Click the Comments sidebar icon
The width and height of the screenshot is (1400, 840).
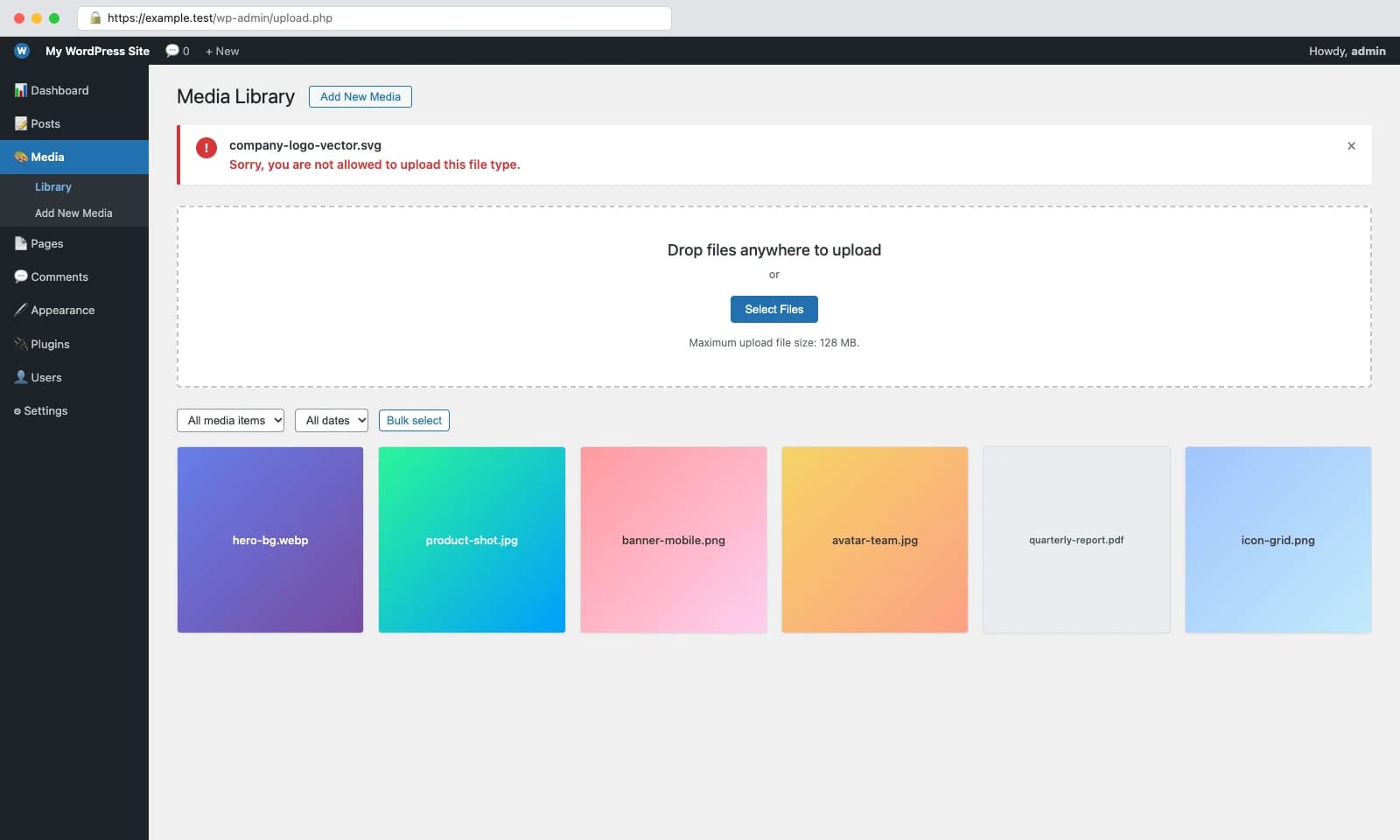(x=20, y=276)
